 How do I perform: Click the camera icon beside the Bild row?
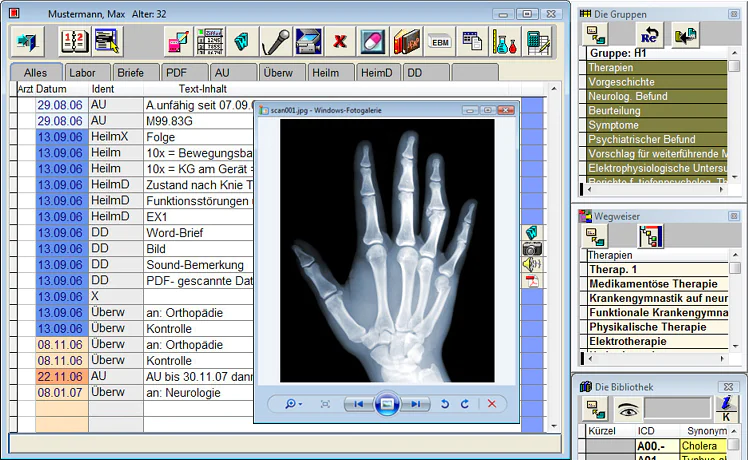tap(532, 249)
